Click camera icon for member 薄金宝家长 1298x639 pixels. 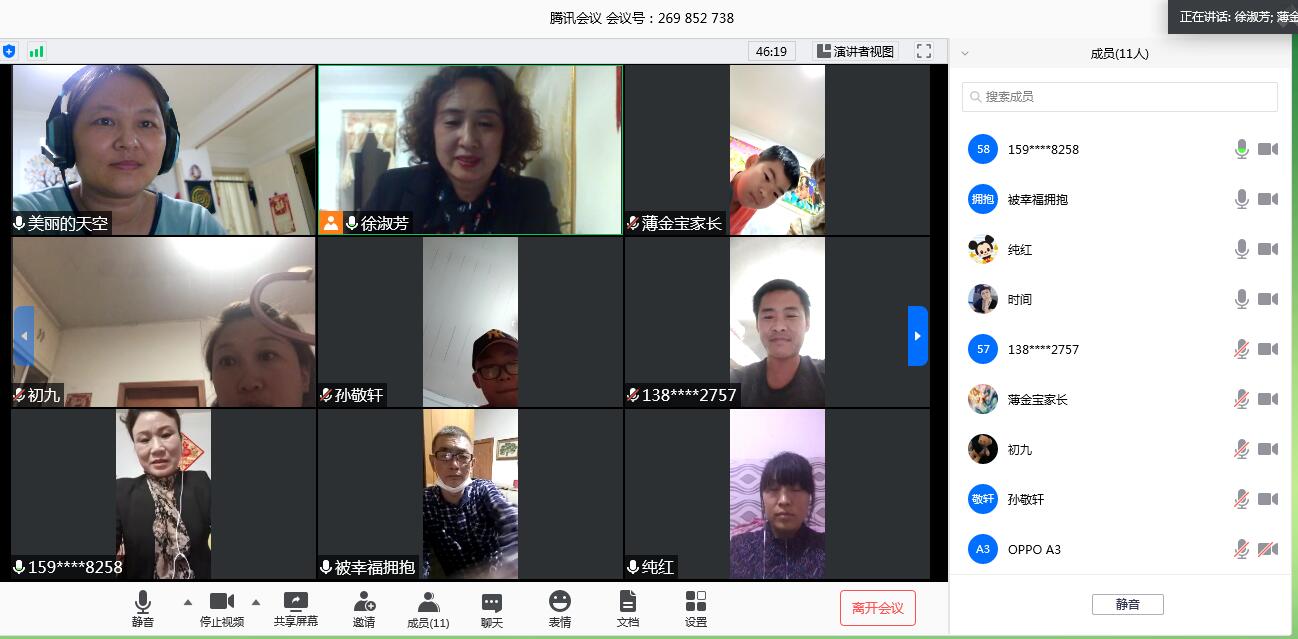pyautogui.click(x=1268, y=399)
